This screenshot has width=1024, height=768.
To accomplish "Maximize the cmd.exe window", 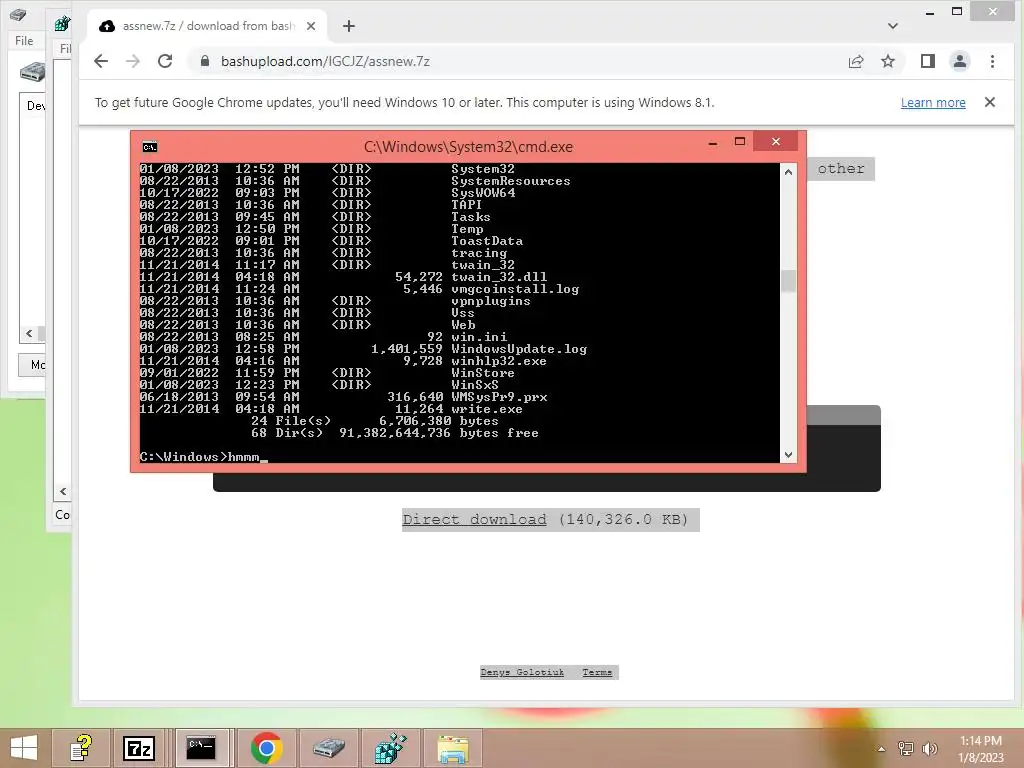I will (740, 142).
